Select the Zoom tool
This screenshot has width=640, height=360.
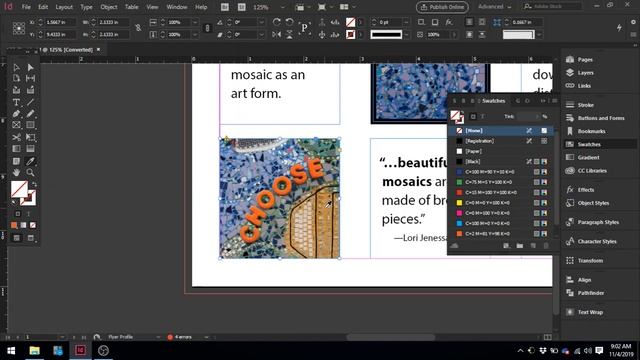(x=31, y=173)
